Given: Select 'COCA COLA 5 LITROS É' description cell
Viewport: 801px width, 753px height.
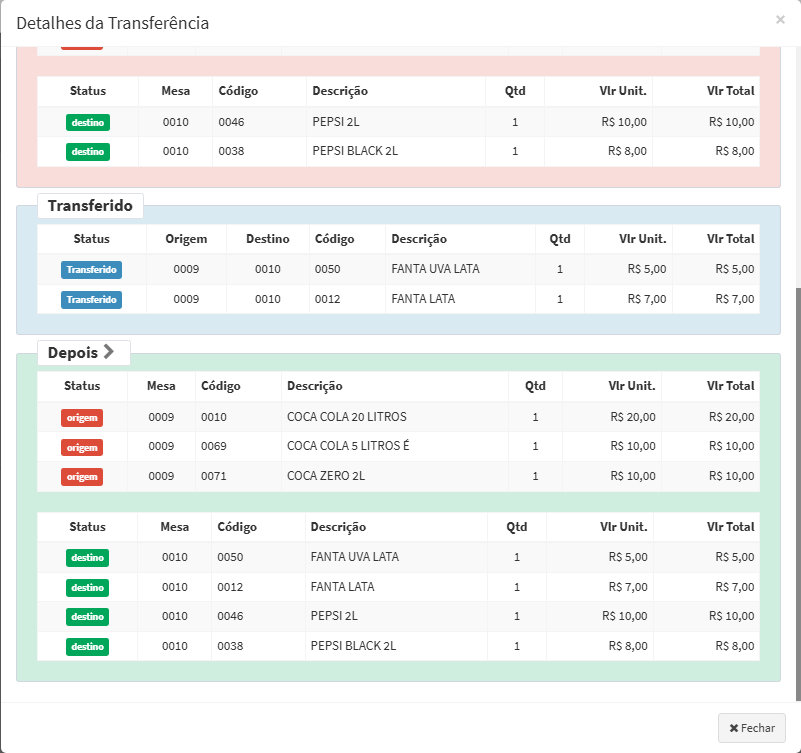Looking at the screenshot, I should 395,446.
